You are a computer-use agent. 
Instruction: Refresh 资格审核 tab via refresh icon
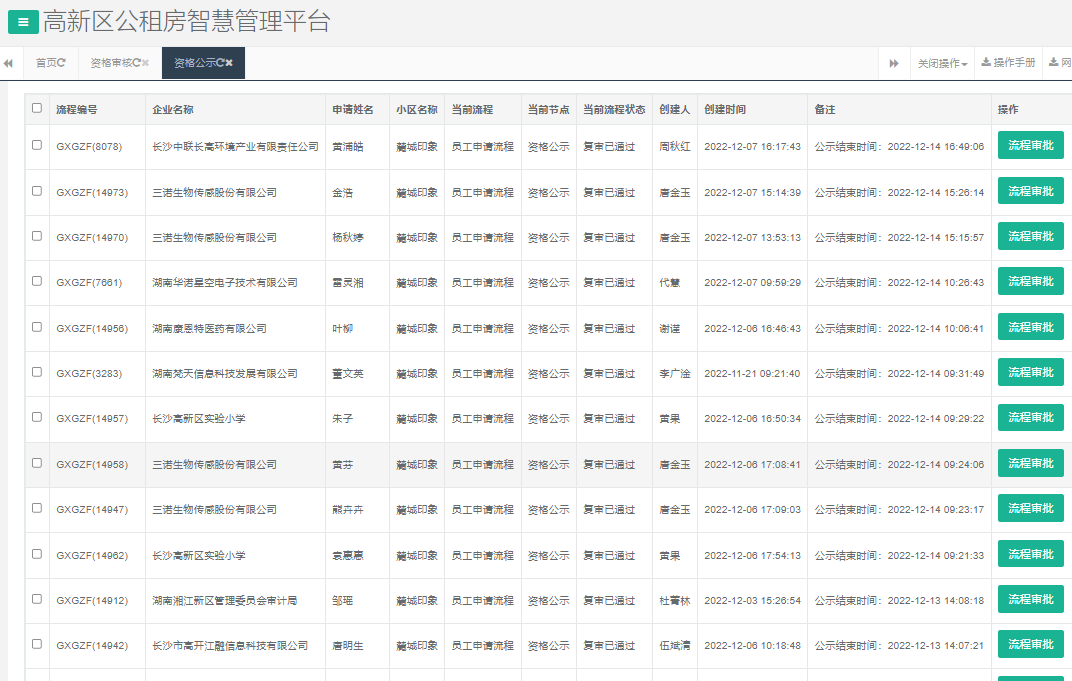point(136,62)
